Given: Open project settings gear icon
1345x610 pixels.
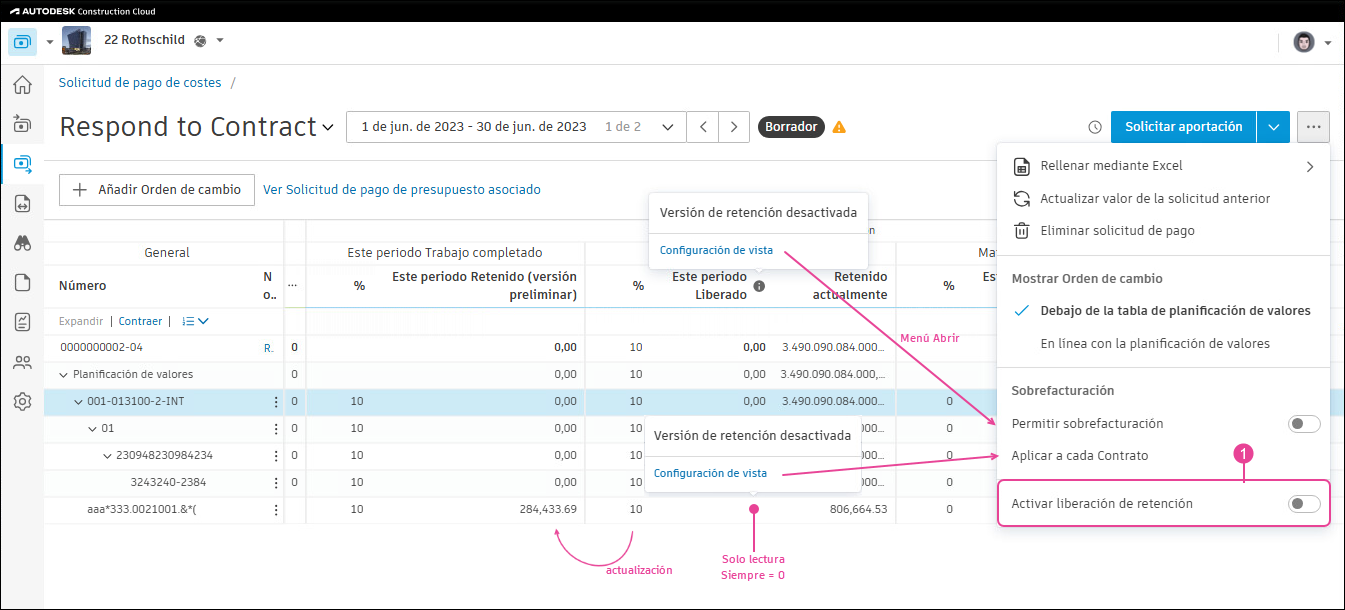Looking at the screenshot, I should [x=22, y=402].
